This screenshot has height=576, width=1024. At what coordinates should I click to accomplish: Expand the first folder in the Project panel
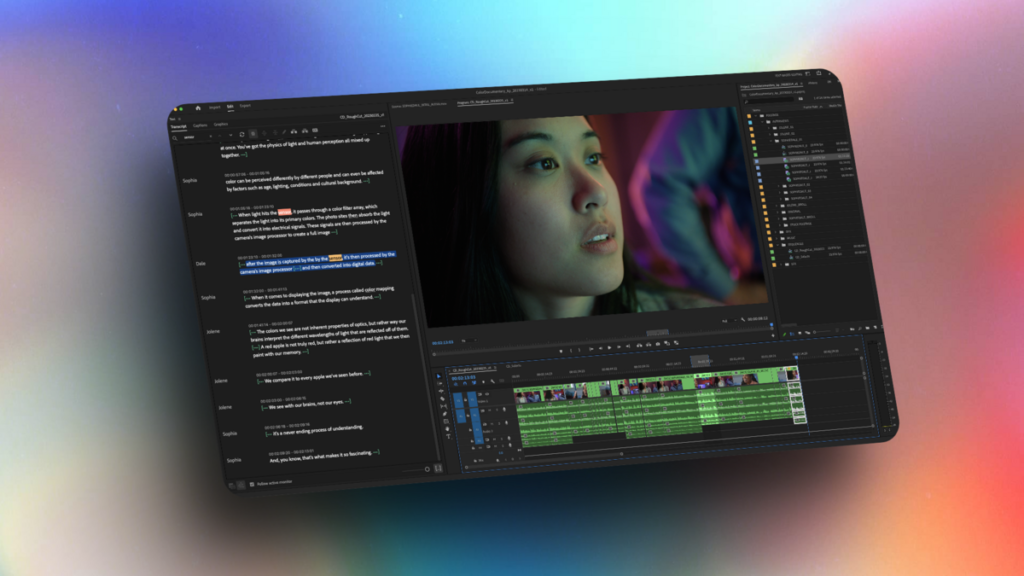pos(757,115)
